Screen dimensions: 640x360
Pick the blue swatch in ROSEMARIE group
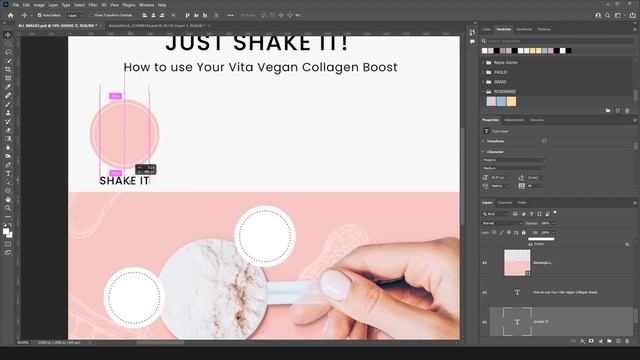point(501,101)
